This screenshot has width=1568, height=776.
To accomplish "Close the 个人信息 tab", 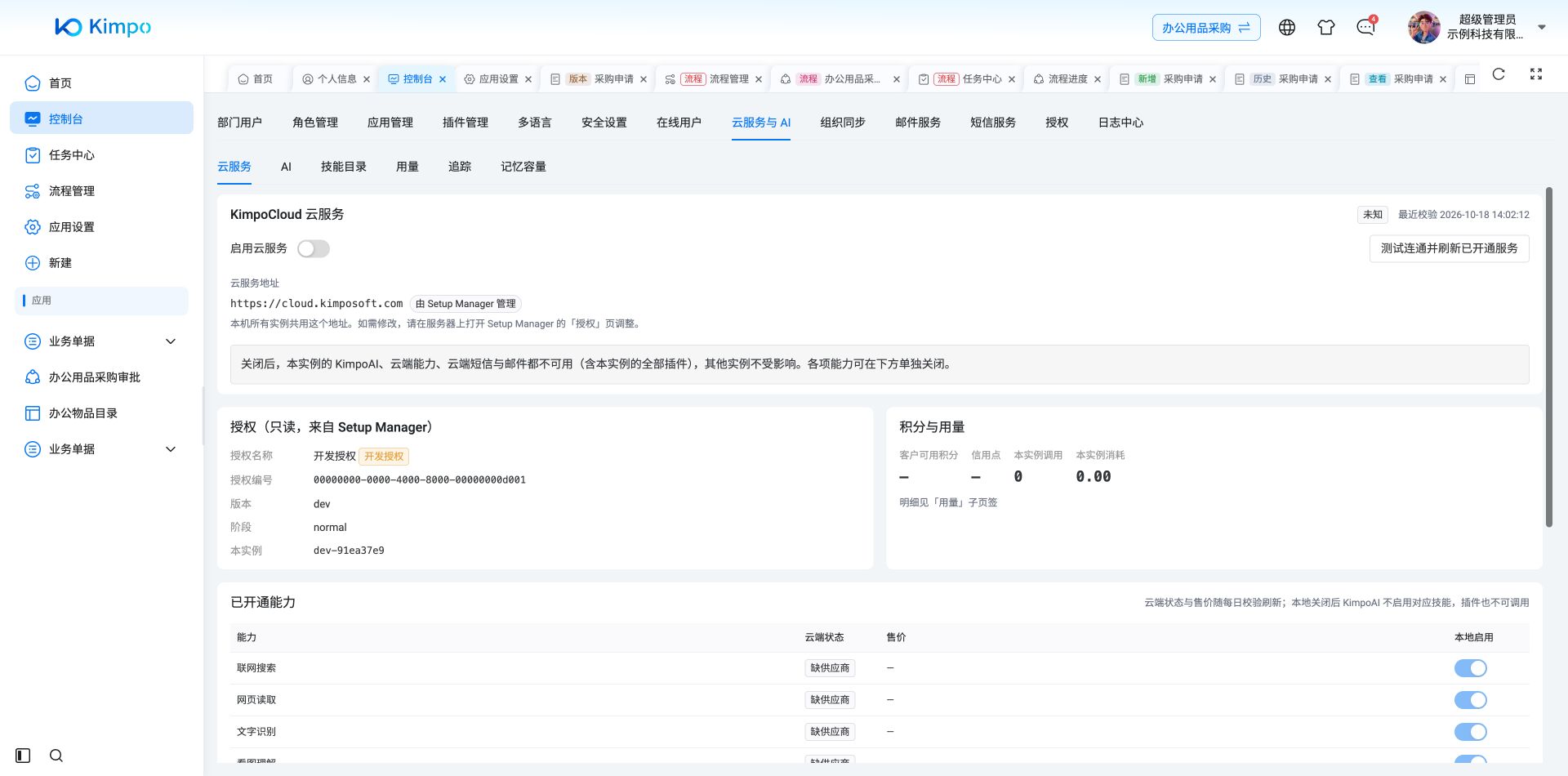I will coord(367,79).
